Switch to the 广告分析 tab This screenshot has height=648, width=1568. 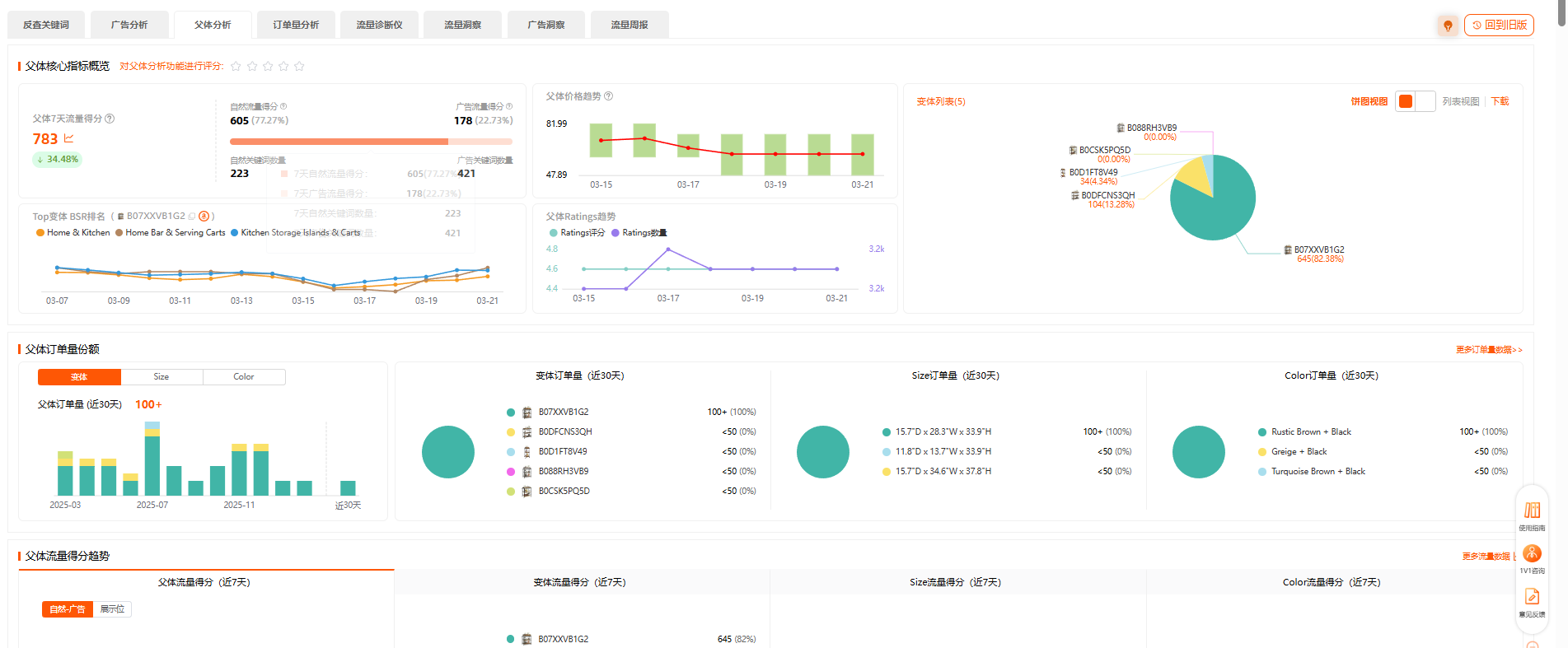[x=129, y=25]
